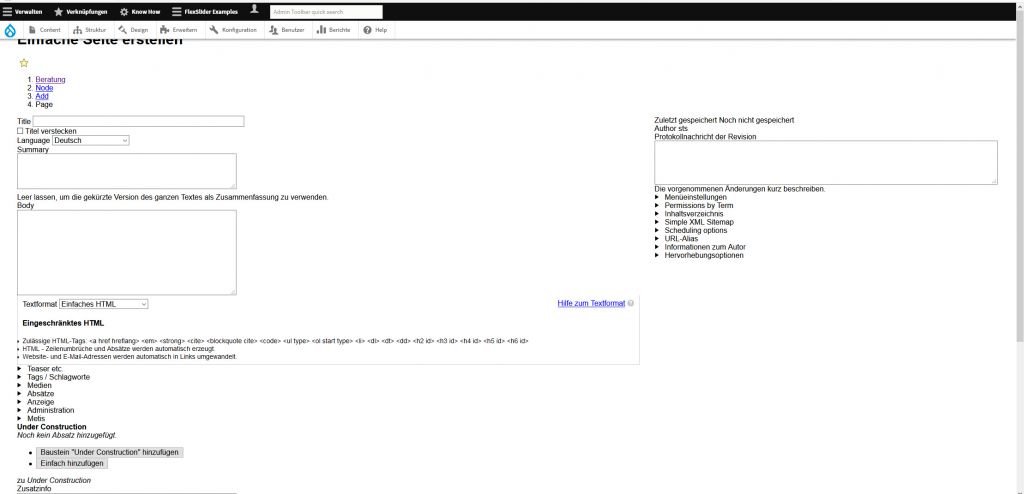The image size is (1024, 494).
Task: Open the Hilfe zum Textformat link
Action: [x=590, y=303]
